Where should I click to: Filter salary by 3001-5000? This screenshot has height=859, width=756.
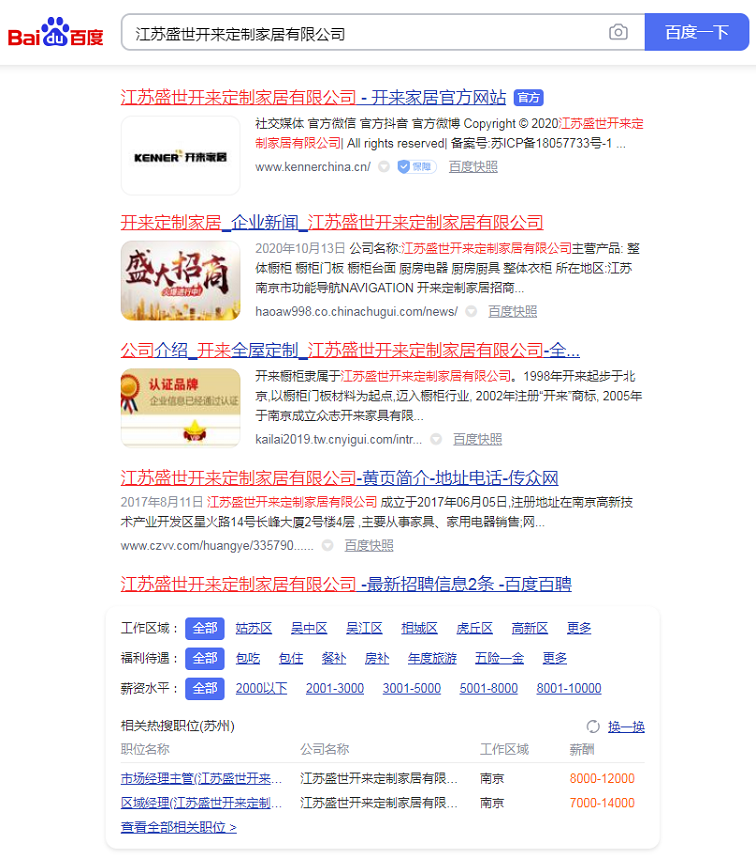click(412, 689)
